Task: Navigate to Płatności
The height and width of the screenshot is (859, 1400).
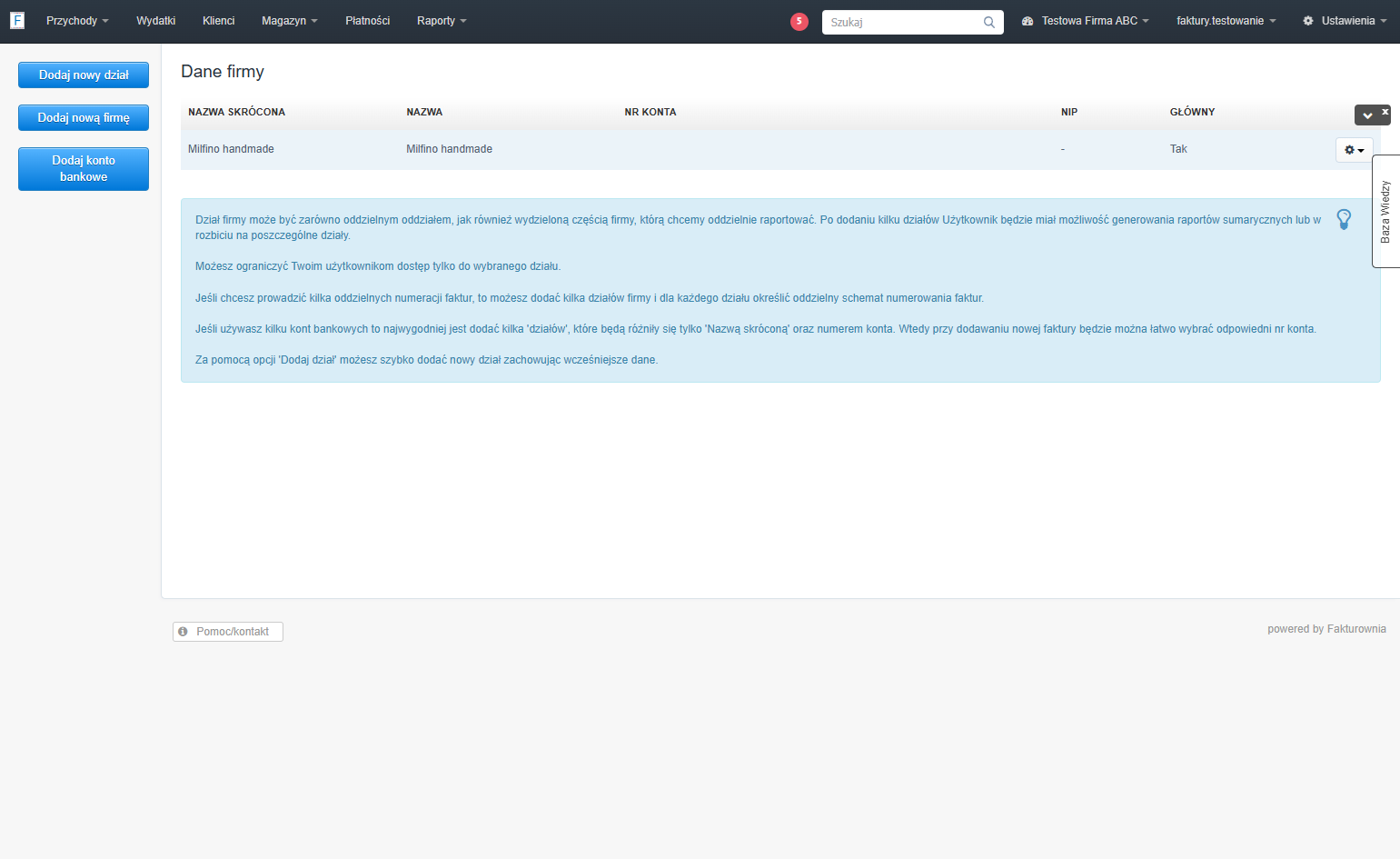Action: (x=368, y=21)
